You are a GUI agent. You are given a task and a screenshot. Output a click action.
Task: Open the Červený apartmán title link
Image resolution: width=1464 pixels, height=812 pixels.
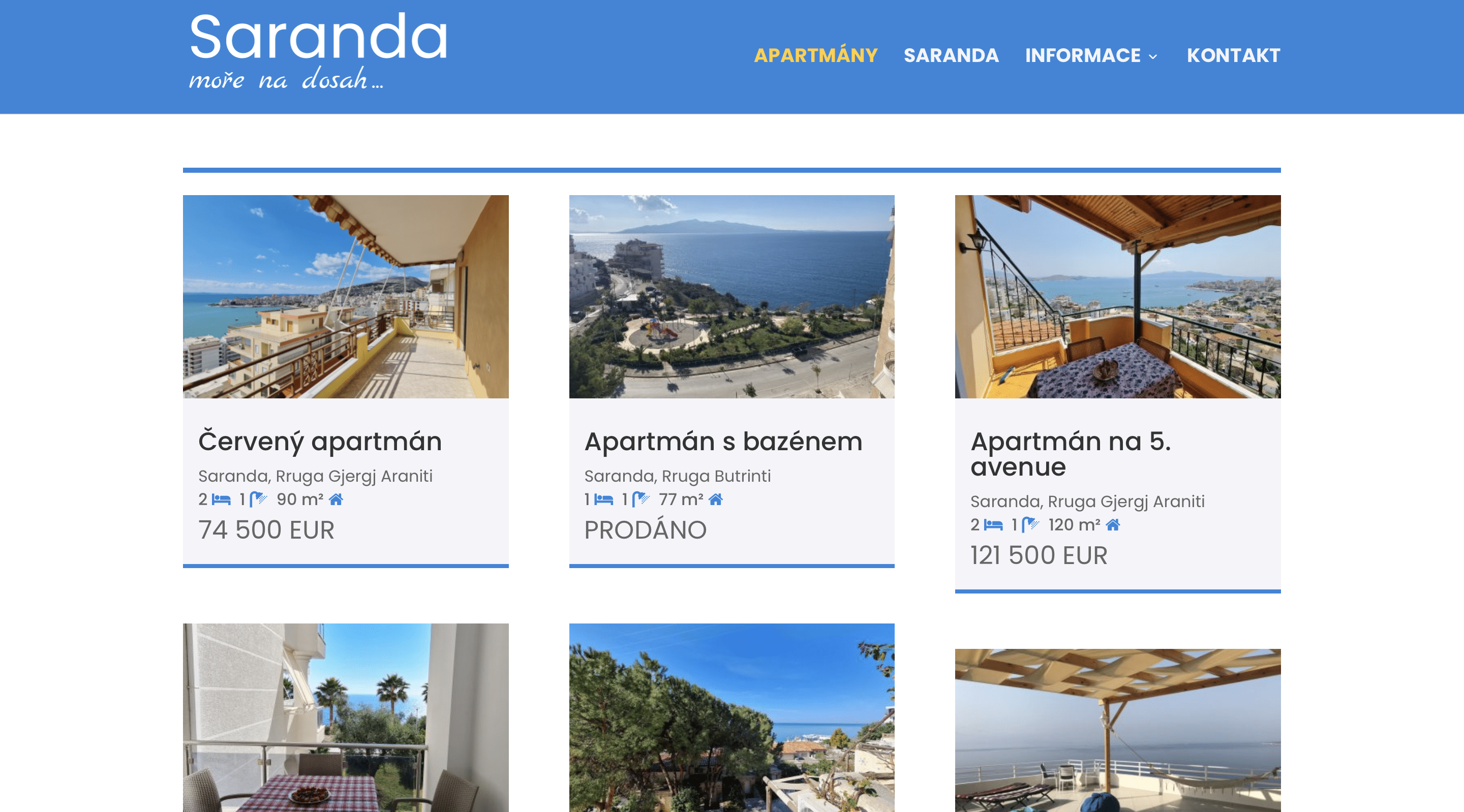pos(320,442)
